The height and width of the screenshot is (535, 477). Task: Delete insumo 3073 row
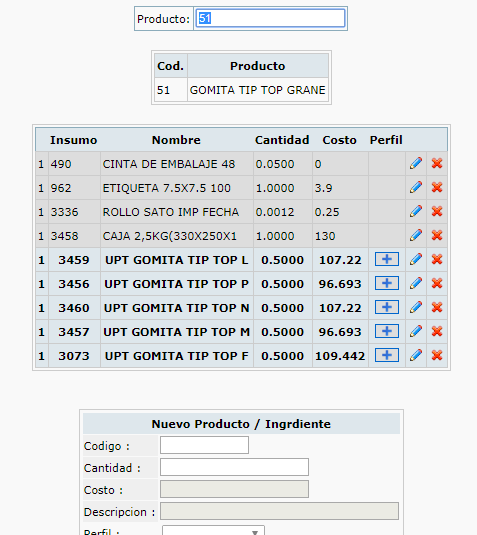coord(437,356)
